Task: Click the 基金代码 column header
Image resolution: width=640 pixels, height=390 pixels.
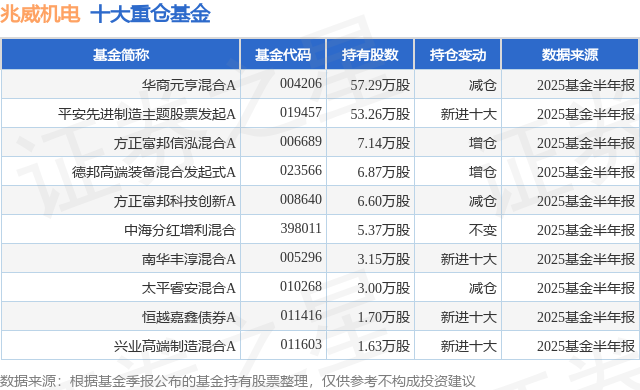Action: point(283,55)
